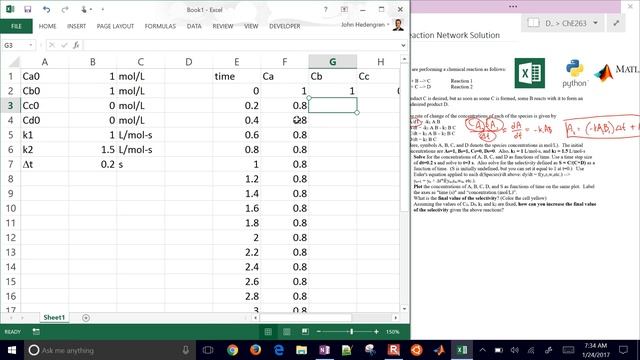
Task: Open Excel Help question mark
Action: coord(325,9)
